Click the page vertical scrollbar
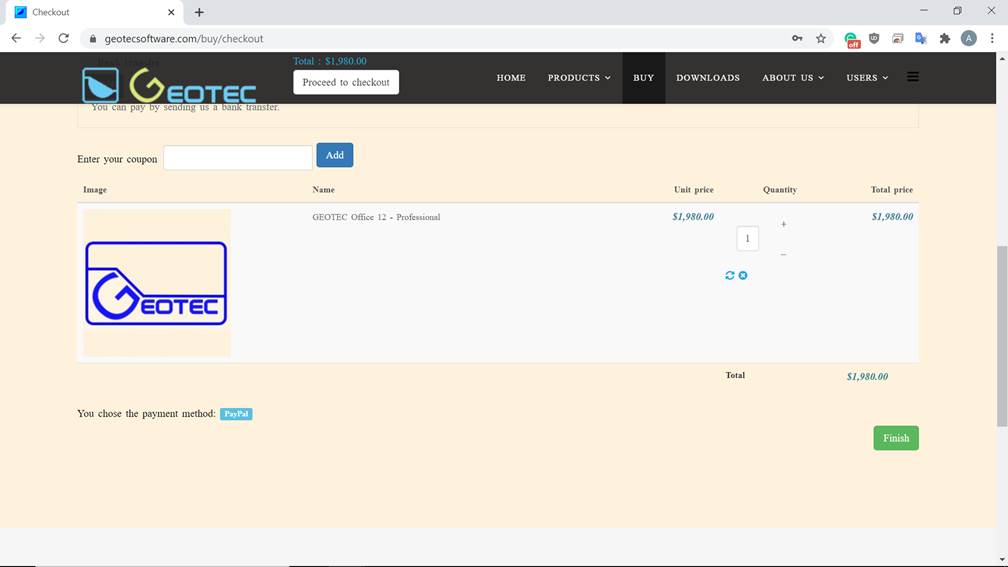The height and width of the screenshot is (567, 1008). (1002, 336)
